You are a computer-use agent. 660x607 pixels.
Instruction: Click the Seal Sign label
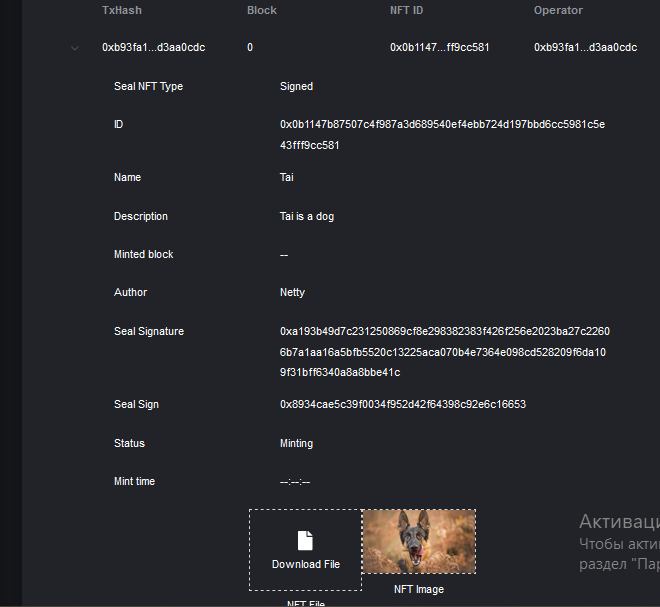coord(136,405)
